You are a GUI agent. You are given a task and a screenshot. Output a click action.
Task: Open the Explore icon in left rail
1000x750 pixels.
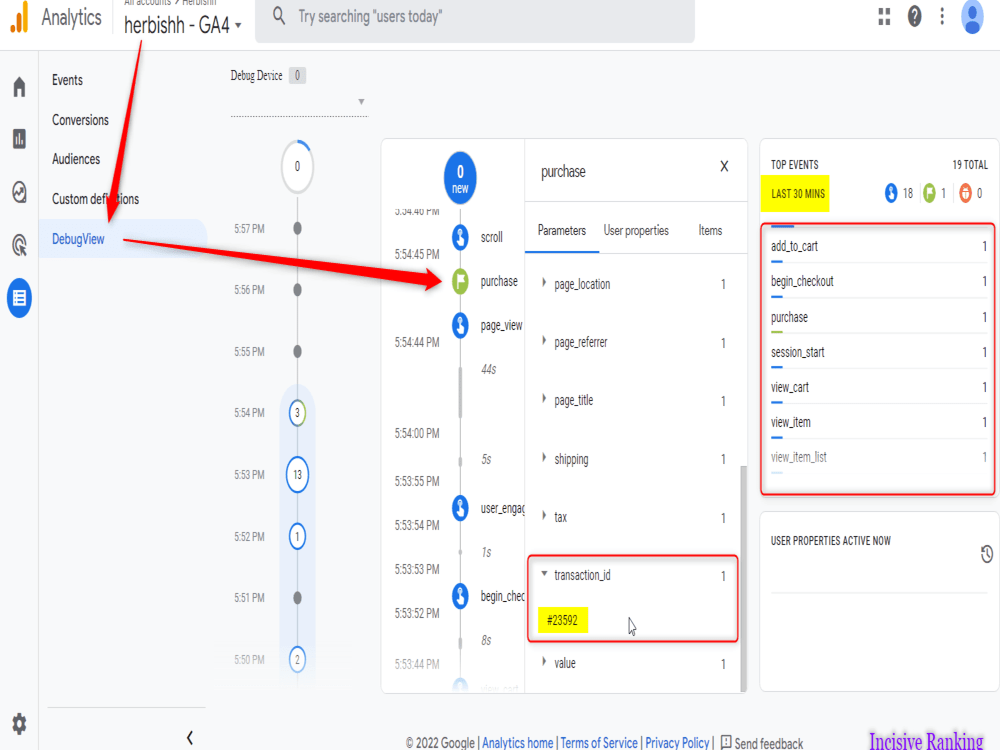pos(19,192)
